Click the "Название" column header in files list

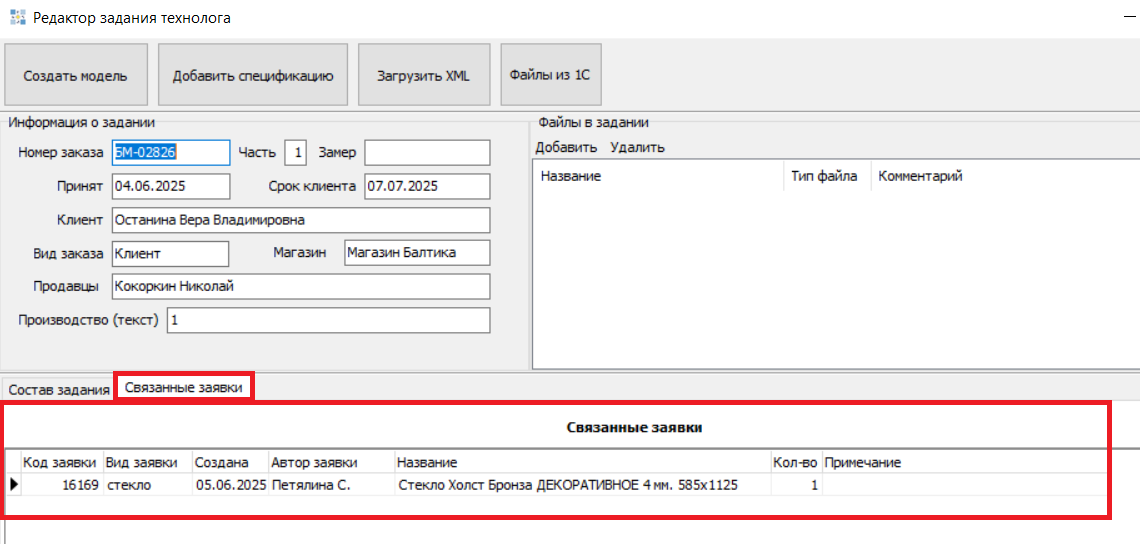pyautogui.click(x=571, y=177)
